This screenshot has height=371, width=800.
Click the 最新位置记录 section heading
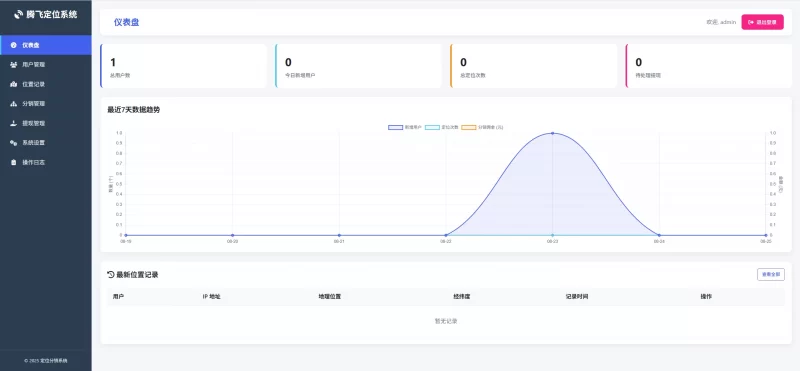pos(137,275)
